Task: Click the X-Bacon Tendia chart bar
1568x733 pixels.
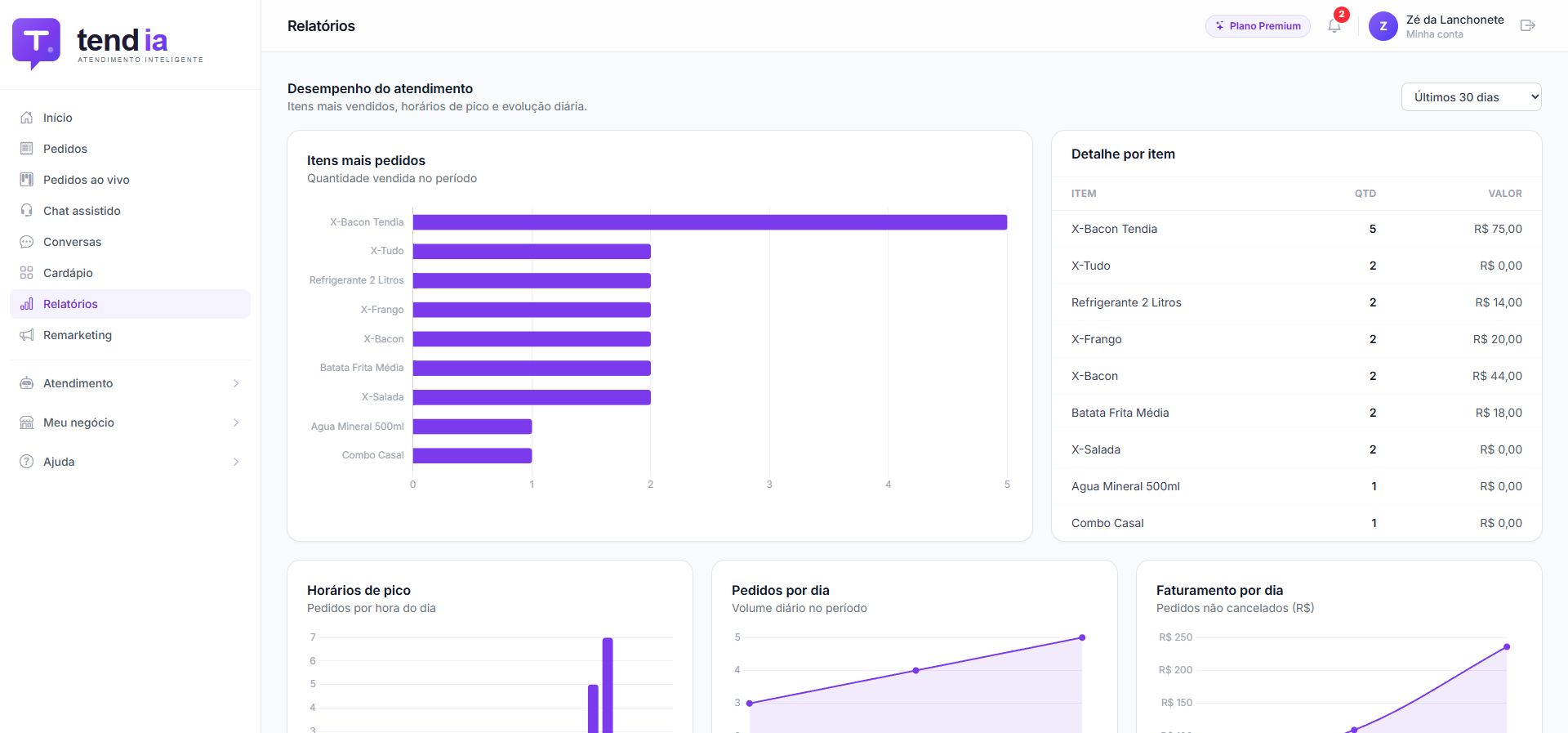Action: 710,222
